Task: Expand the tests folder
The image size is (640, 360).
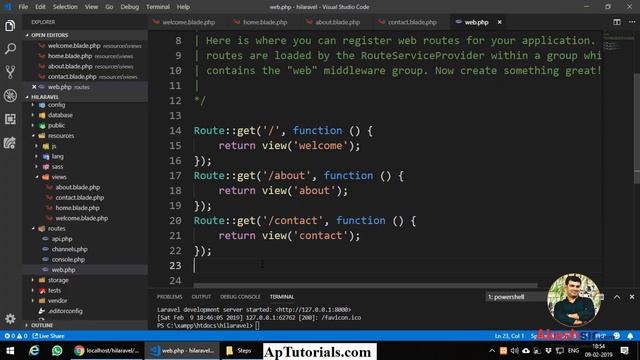Action: (54, 290)
